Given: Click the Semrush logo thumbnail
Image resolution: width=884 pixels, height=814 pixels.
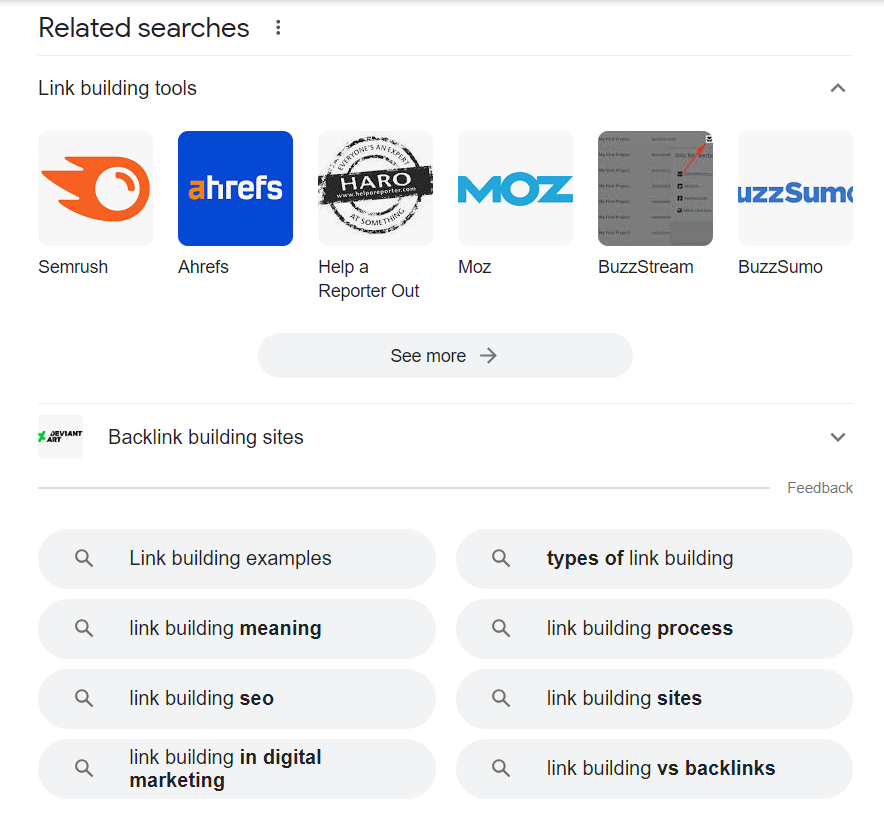Looking at the screenshot, I should click(x=96, y=189).
